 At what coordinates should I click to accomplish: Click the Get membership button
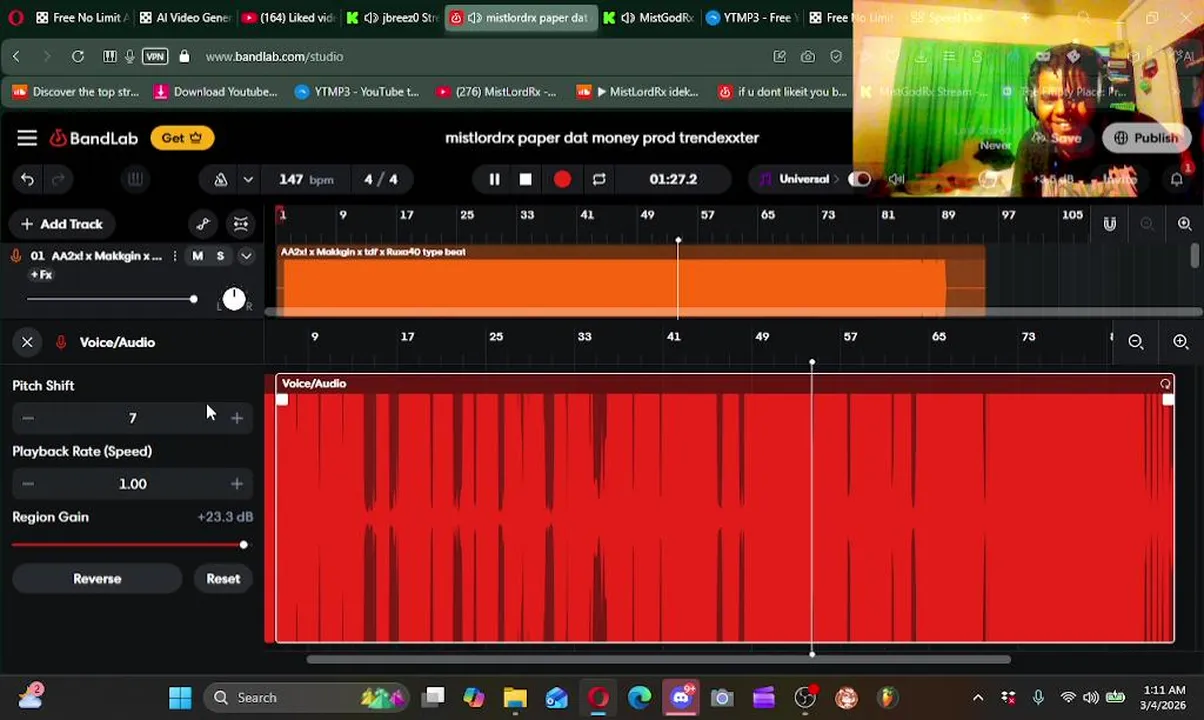(182, 138)
